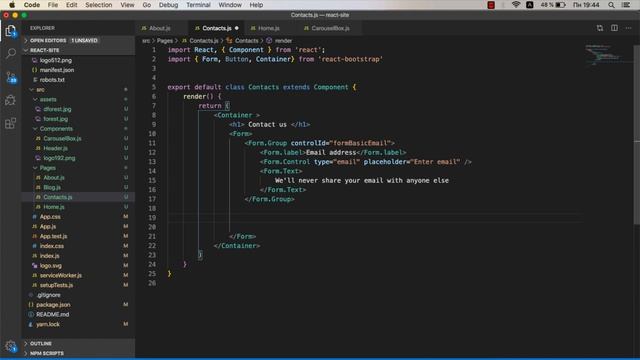Click the red app icon in menu bar
The image size is (640, 360).
click(491, 5)
